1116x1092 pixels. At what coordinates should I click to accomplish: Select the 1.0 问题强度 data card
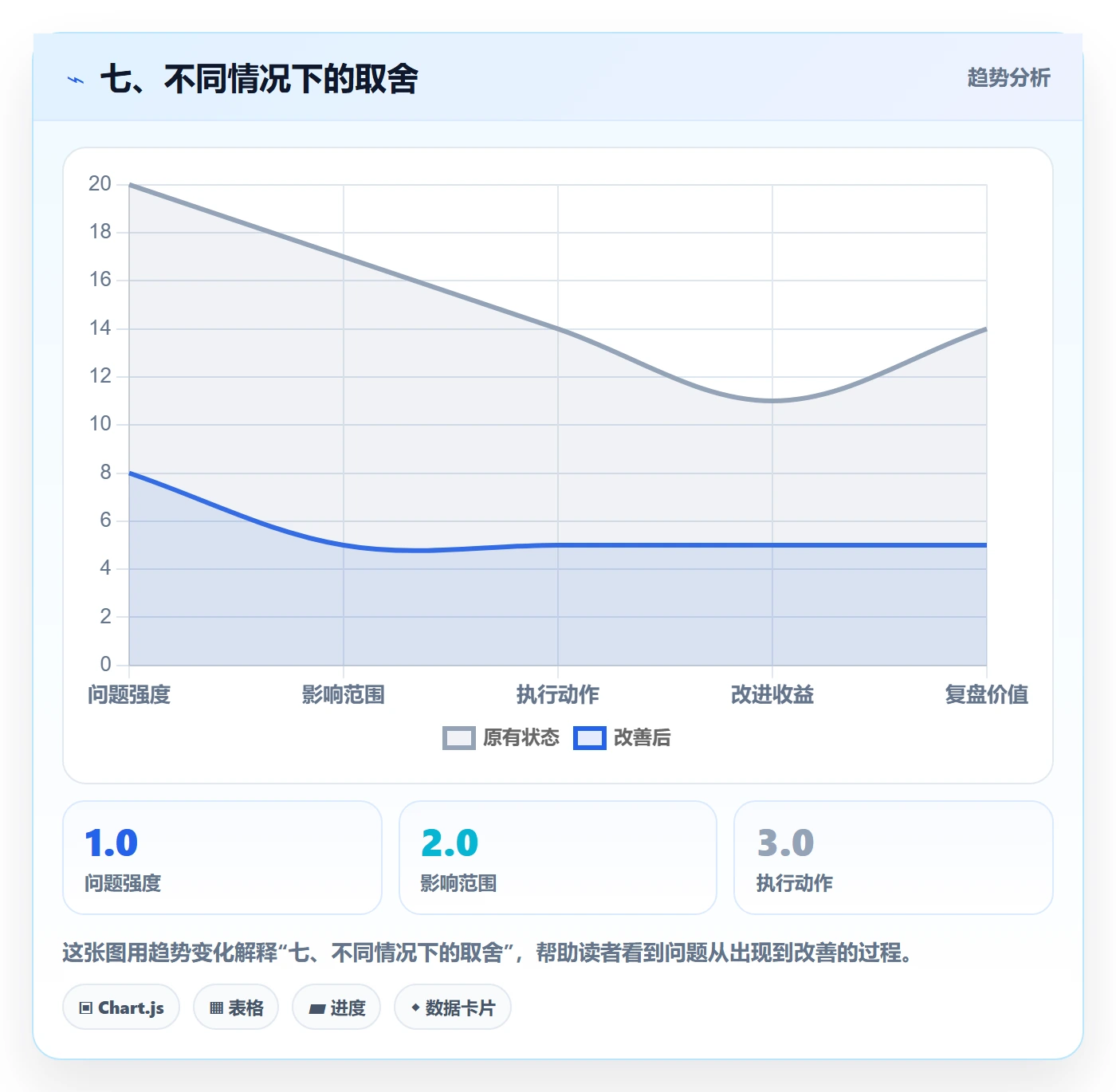click(x=222, y=858)
